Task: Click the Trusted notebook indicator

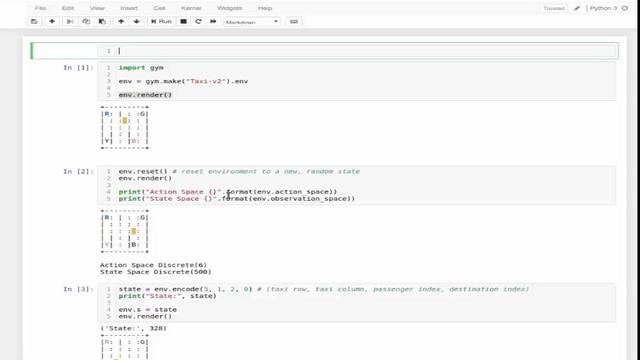Action: [554, 8]
